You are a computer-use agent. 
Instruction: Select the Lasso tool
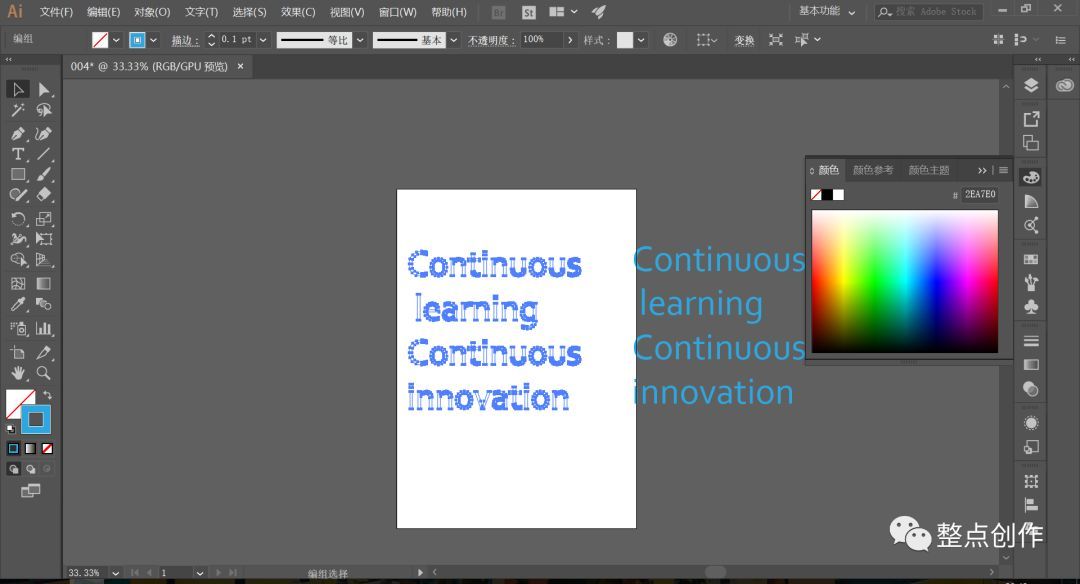click(44, 110)
